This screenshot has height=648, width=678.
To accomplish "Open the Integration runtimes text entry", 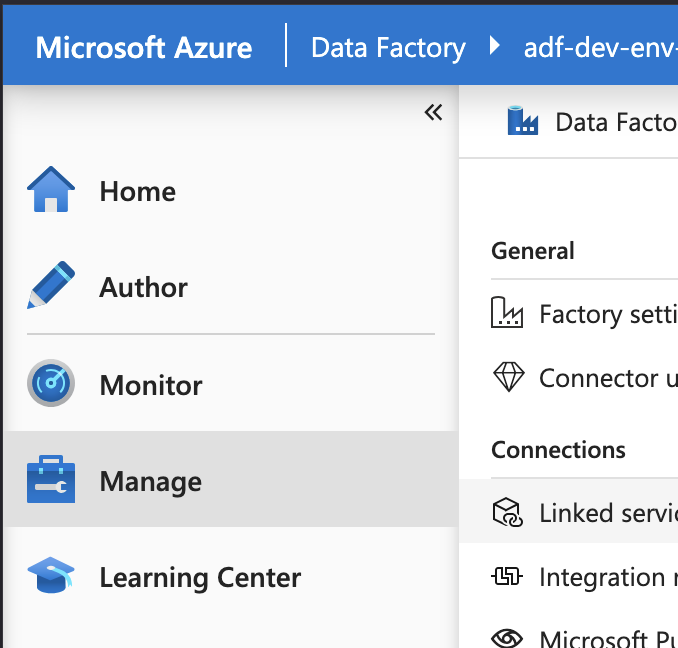I will point(608,578).
